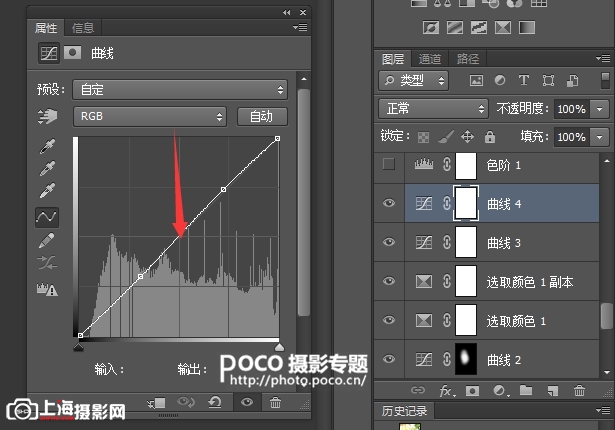
Task: Filter layers by shape icon
Action: point(548,81)
